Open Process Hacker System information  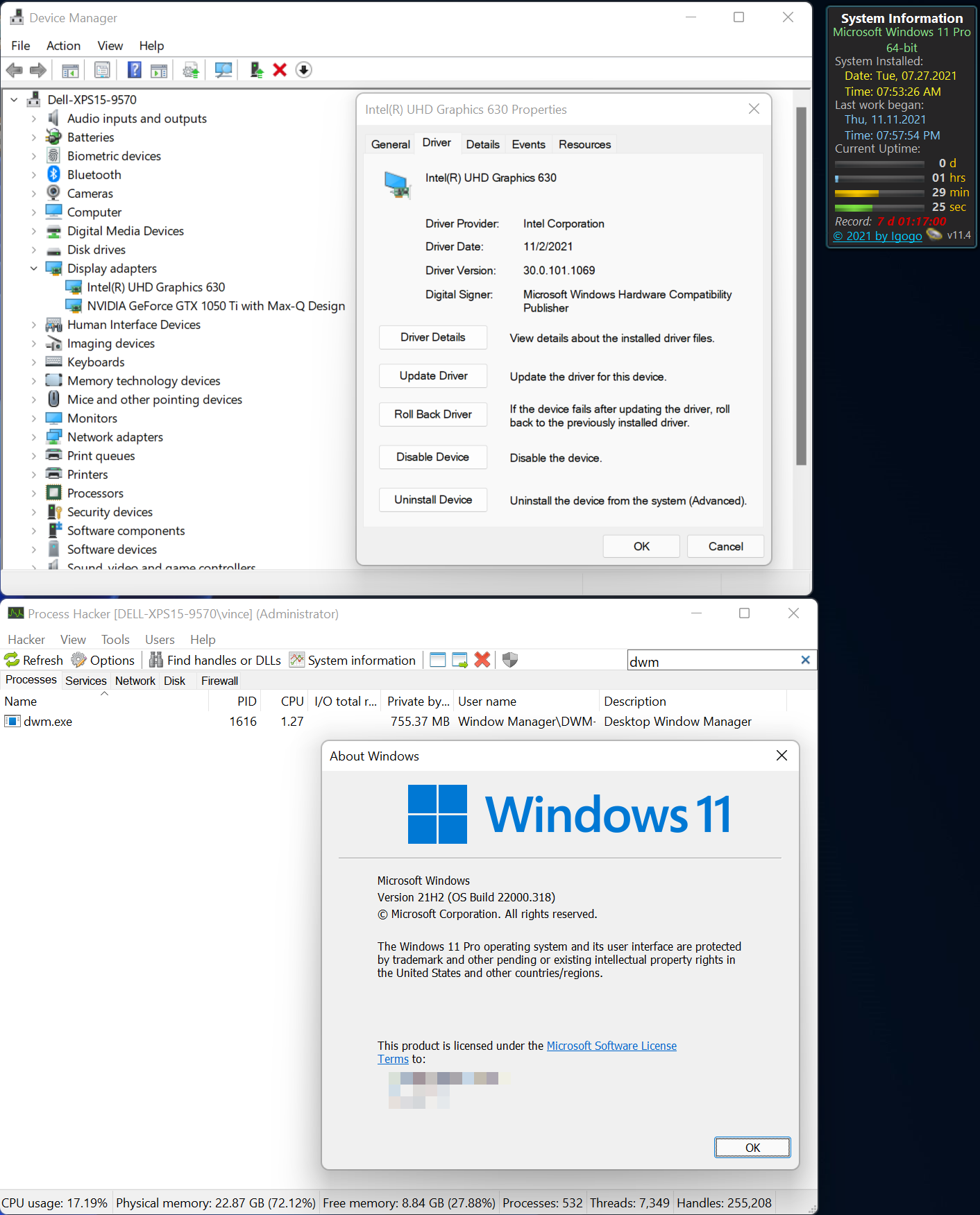click(x=353, y=660)
